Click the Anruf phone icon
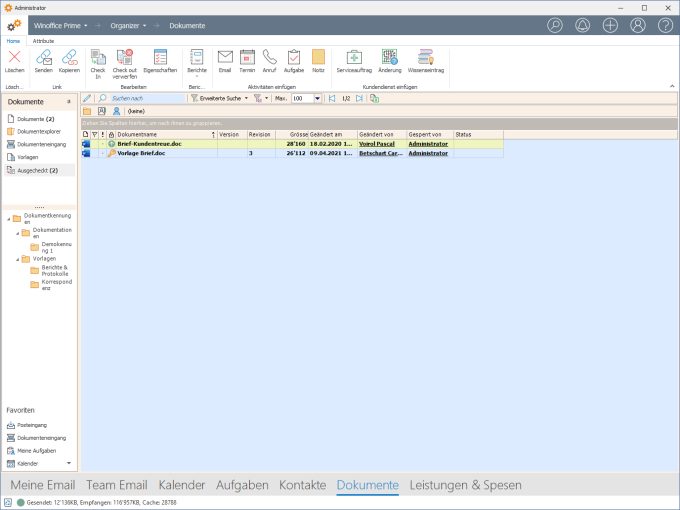680x510 pixels. [270, 58]
